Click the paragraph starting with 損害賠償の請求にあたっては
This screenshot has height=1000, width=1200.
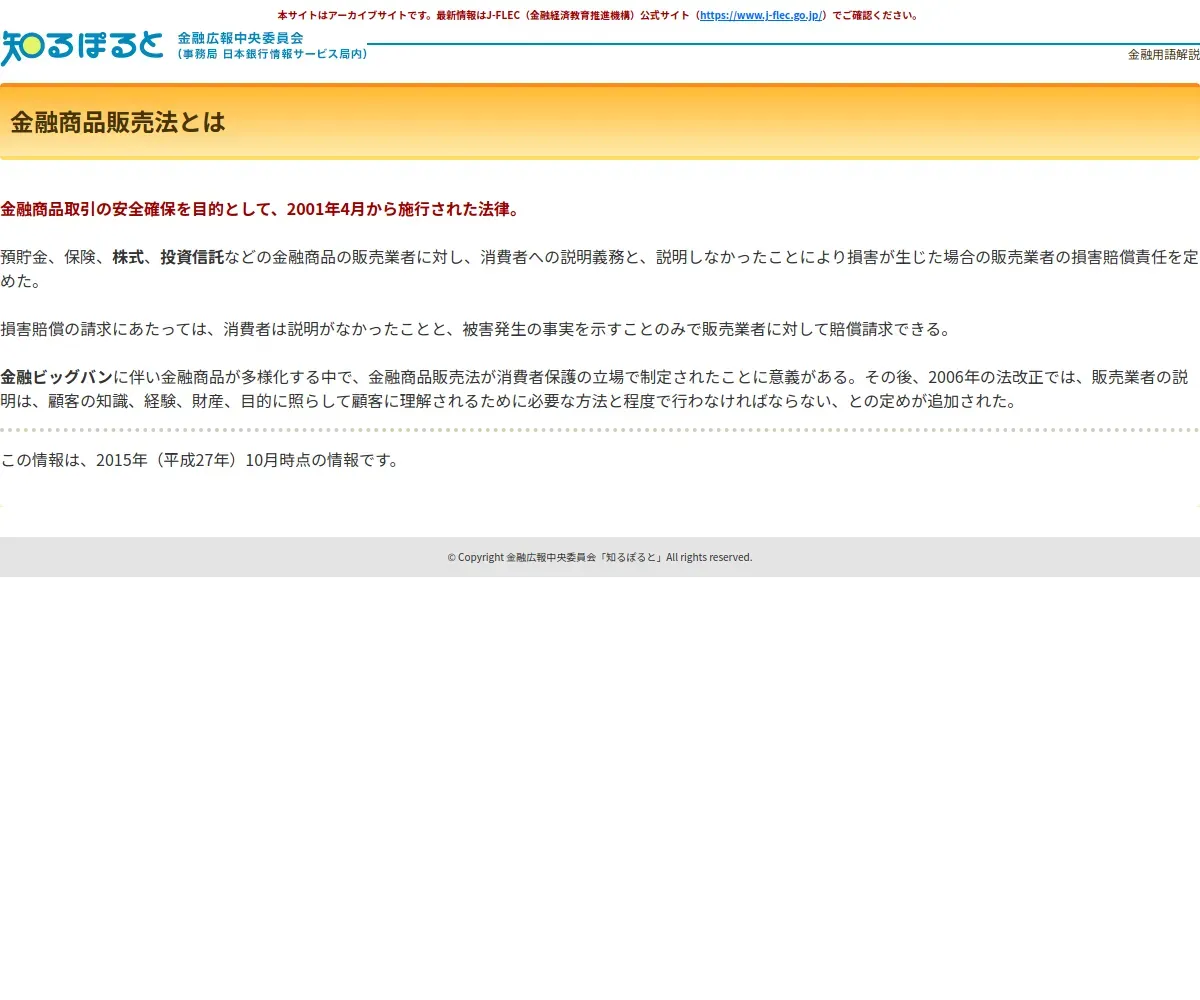click(476, 329)
